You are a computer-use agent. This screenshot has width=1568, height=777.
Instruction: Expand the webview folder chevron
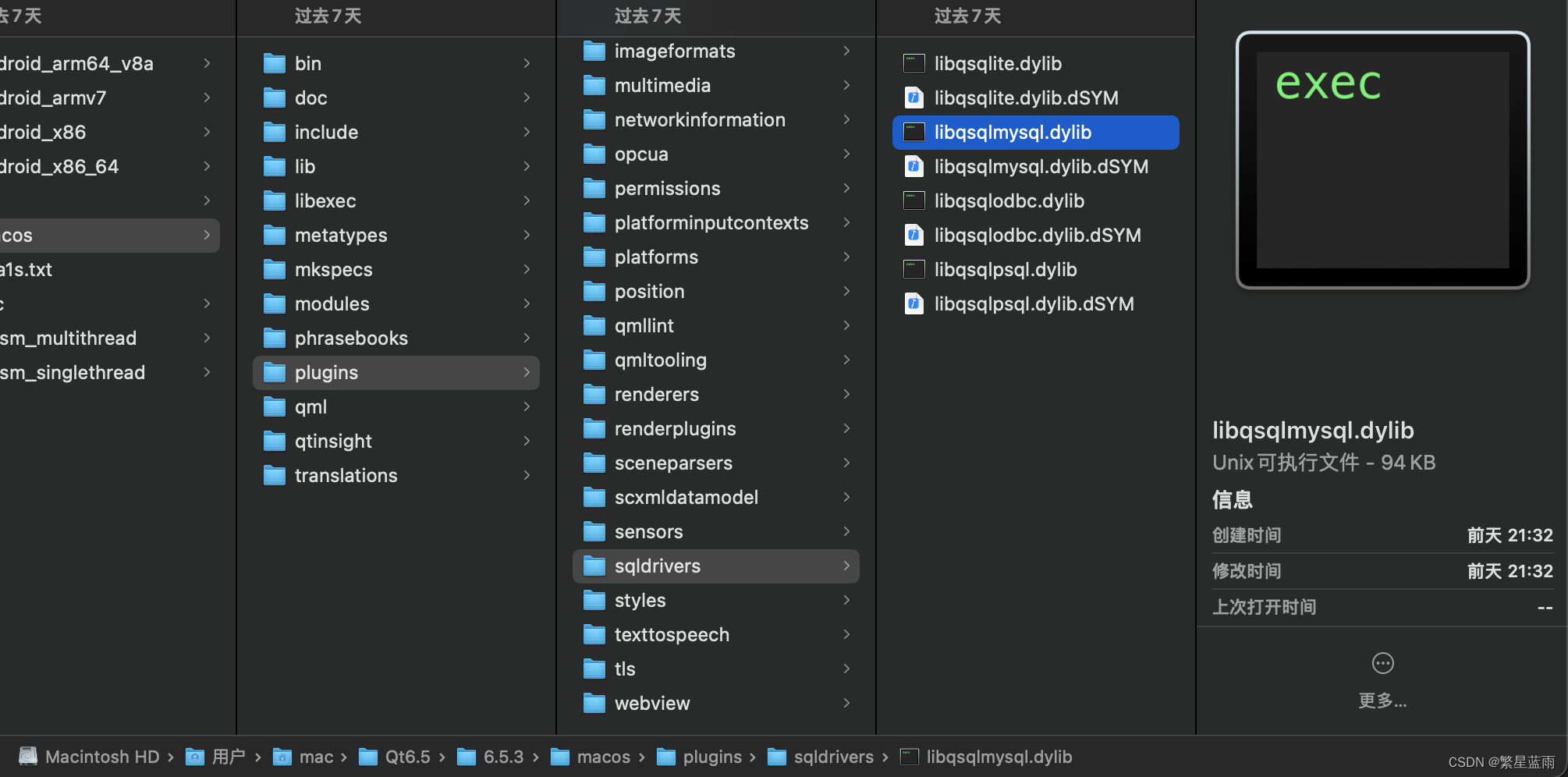click(847, 703)
